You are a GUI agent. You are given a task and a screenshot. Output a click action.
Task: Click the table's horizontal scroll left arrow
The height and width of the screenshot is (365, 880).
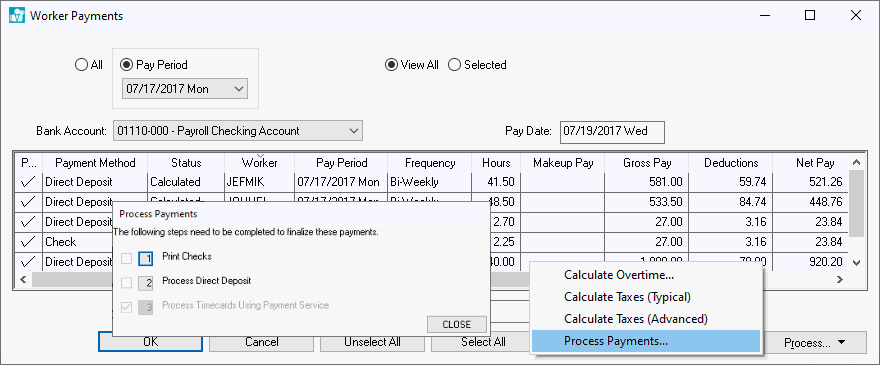[x=23, y=279]
